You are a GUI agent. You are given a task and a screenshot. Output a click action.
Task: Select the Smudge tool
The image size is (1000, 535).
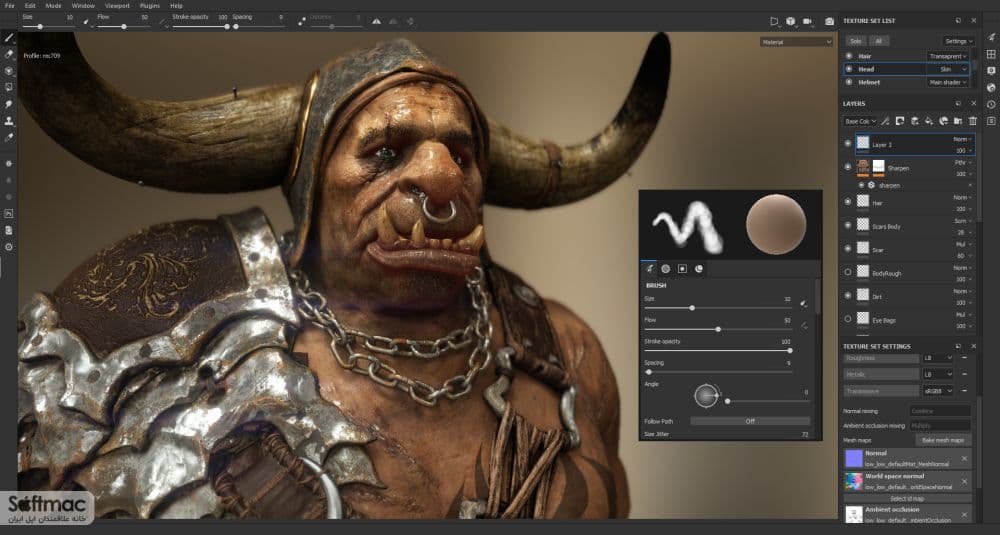tap(9, 103)
